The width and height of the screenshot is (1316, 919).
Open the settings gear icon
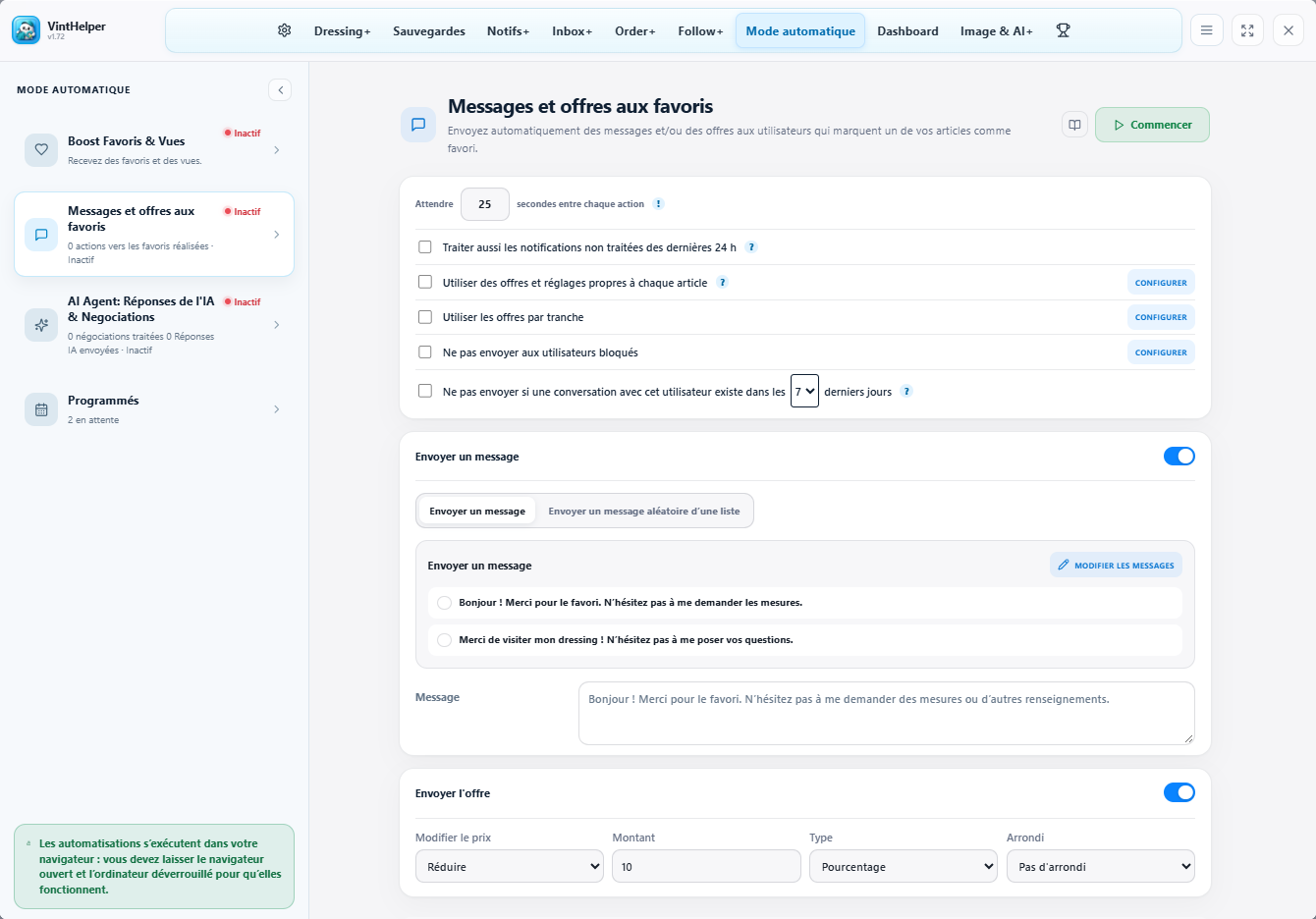(285, 30)
